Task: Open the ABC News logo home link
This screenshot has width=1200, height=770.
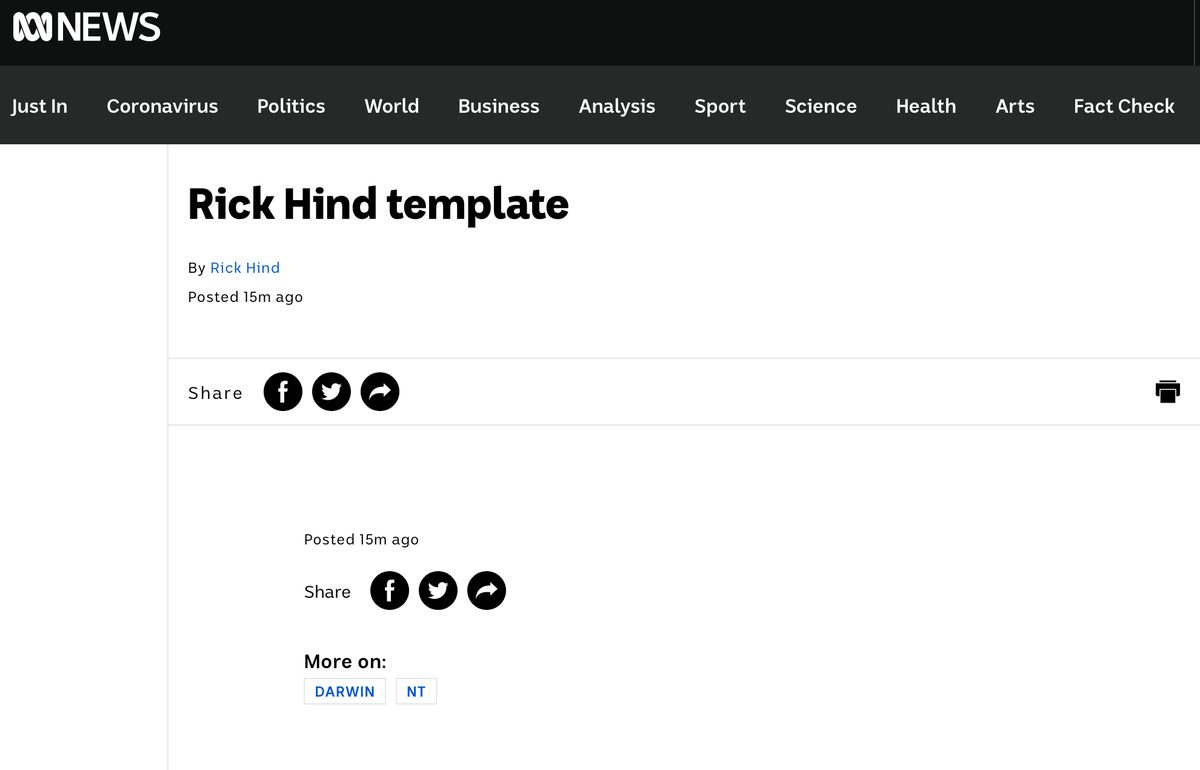Action: coord(86,27)
